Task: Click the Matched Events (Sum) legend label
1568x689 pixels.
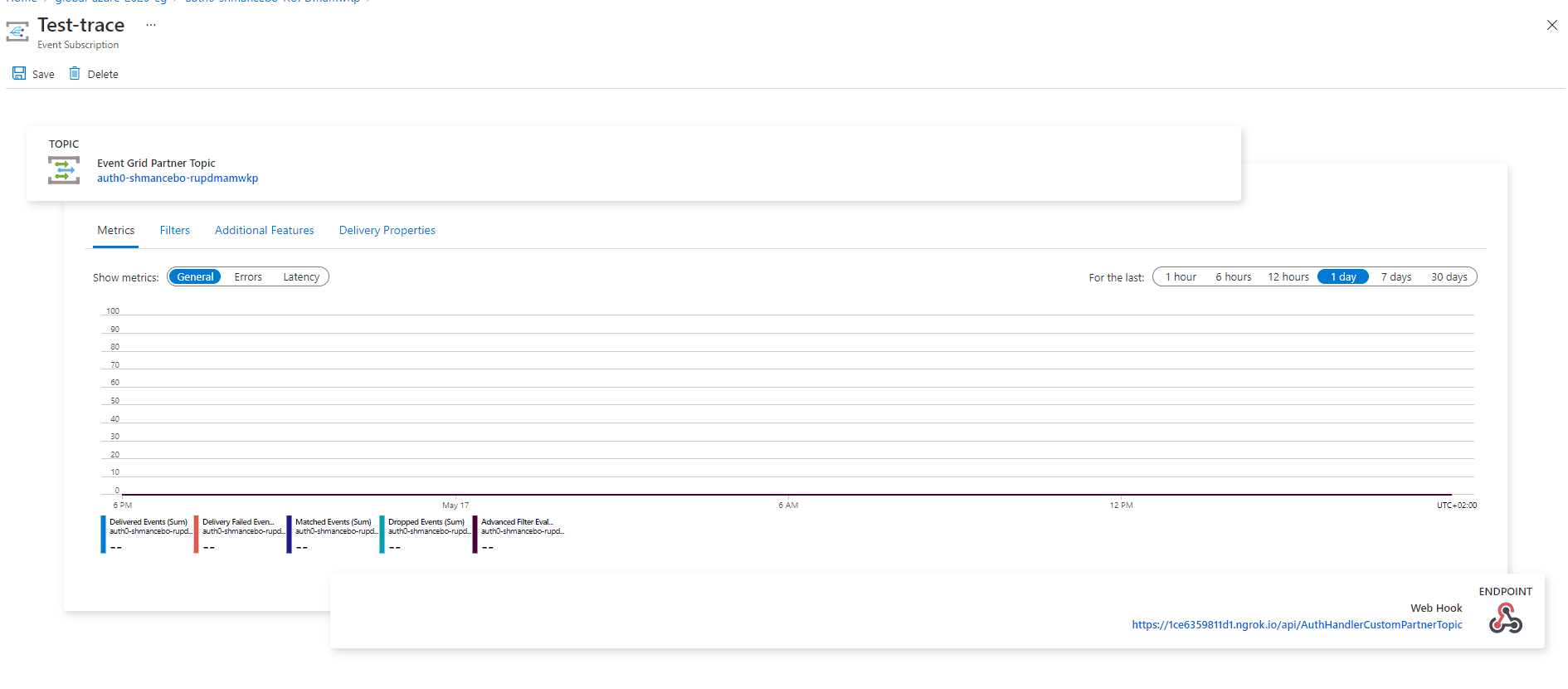Action: (334, 522)
